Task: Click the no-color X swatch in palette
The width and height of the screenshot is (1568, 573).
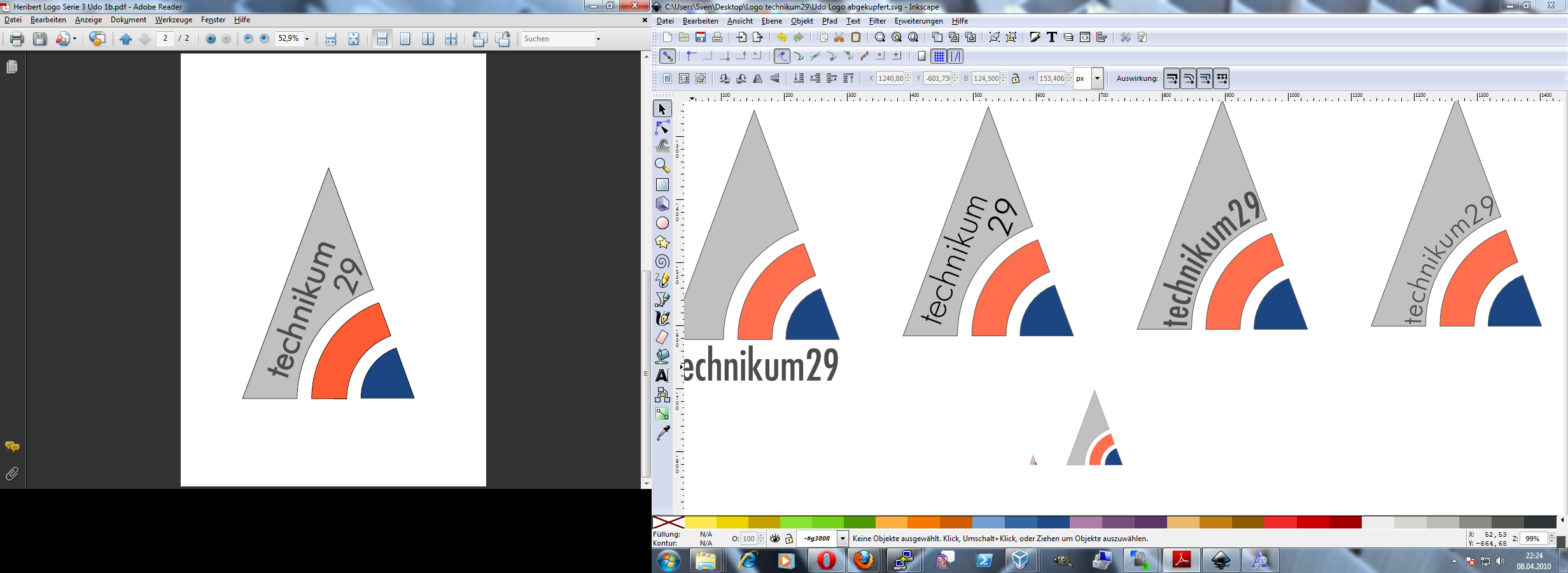Action: pyautogui.click(x=668, y=523)
